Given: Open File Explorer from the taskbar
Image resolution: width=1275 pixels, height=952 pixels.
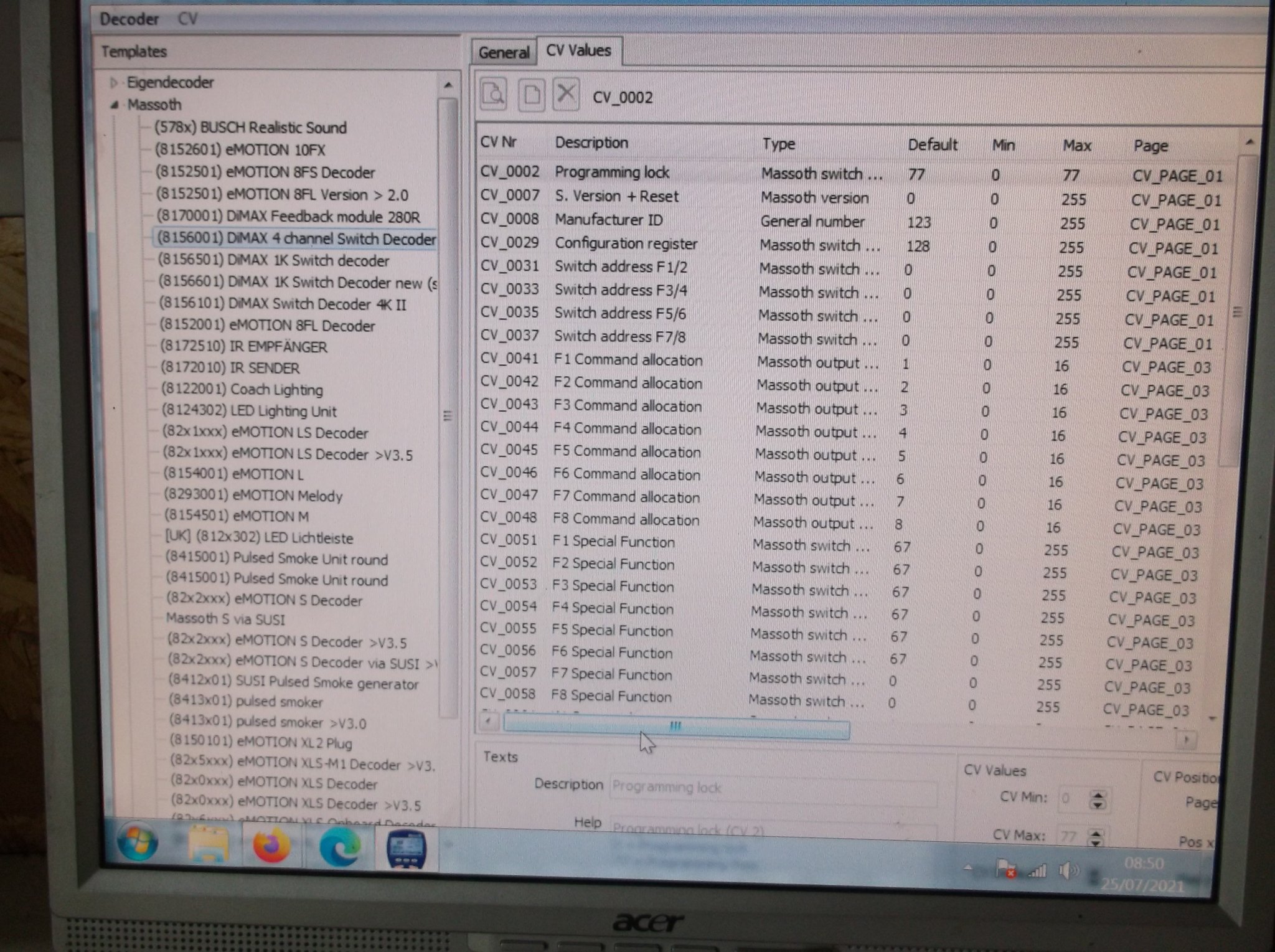Looking at the screenshot, I should pyautogui.click(x=209, y=844).
